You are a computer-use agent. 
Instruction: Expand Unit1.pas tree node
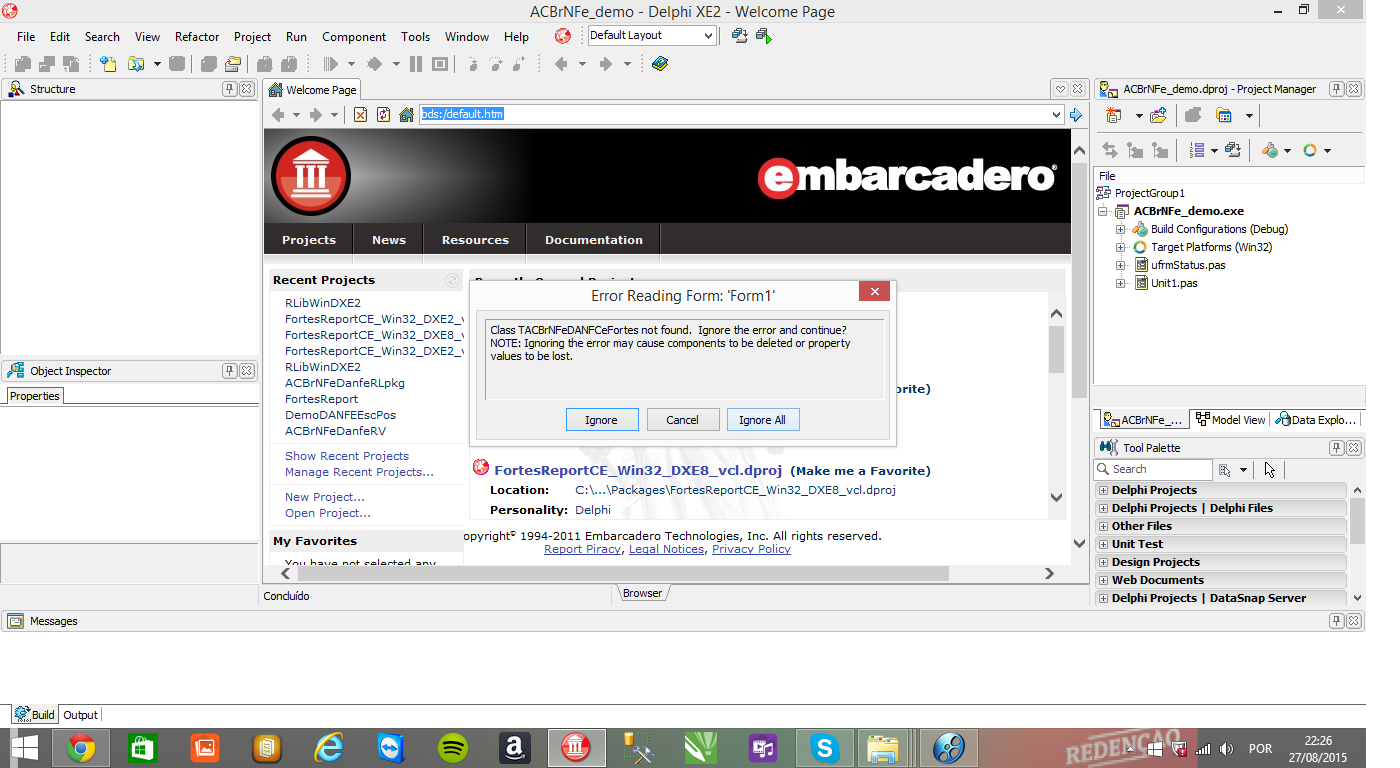pyautogui.click(x=1121, y=283)
